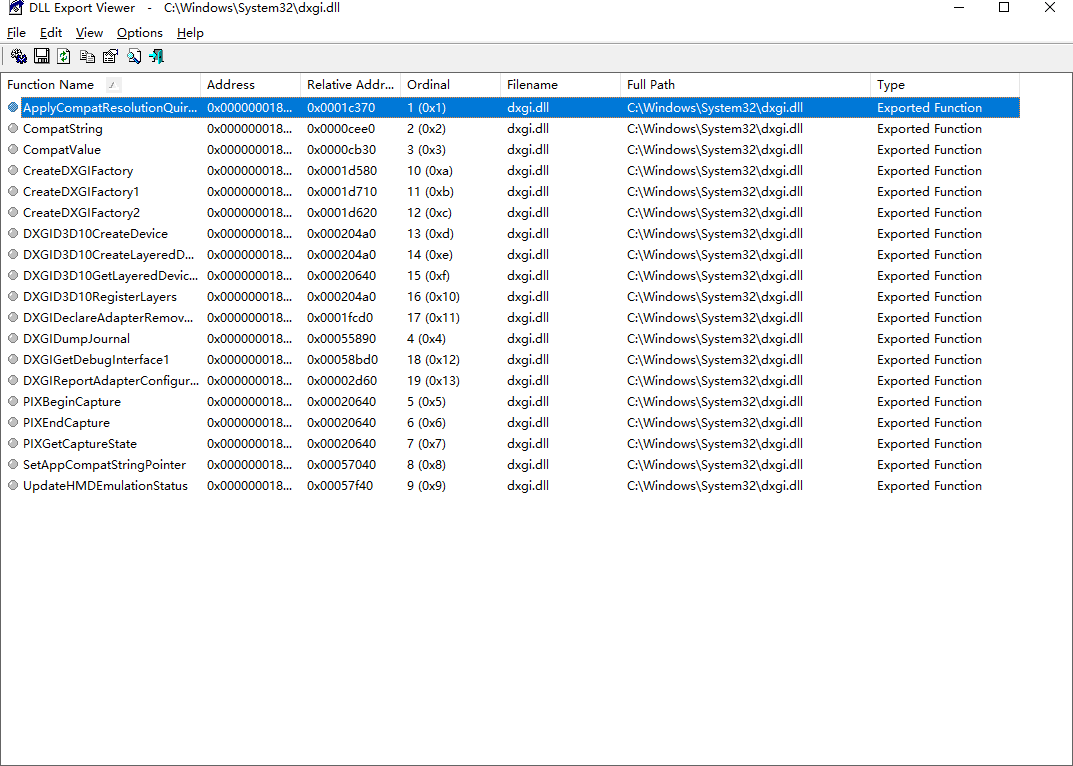Sort by the Function Name column header

pos(101,85)
